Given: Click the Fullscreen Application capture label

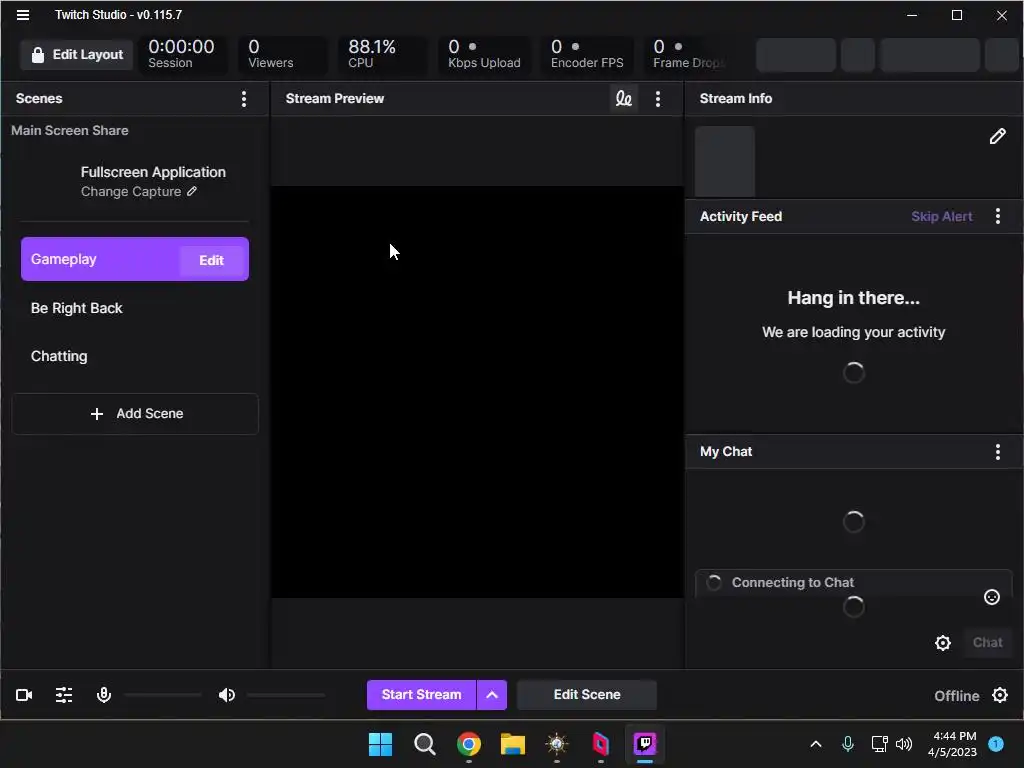Looking at the screenshot, I should pos(153,172).
